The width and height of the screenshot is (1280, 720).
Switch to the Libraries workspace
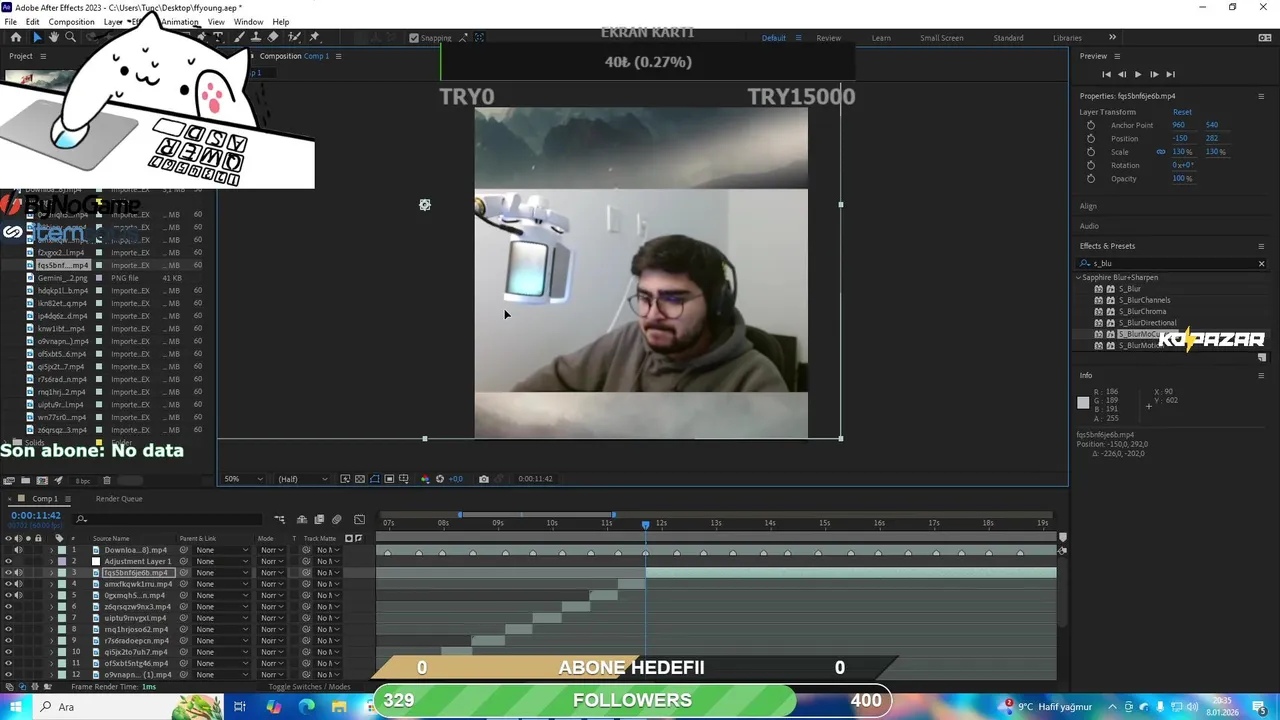point(1067,38)
